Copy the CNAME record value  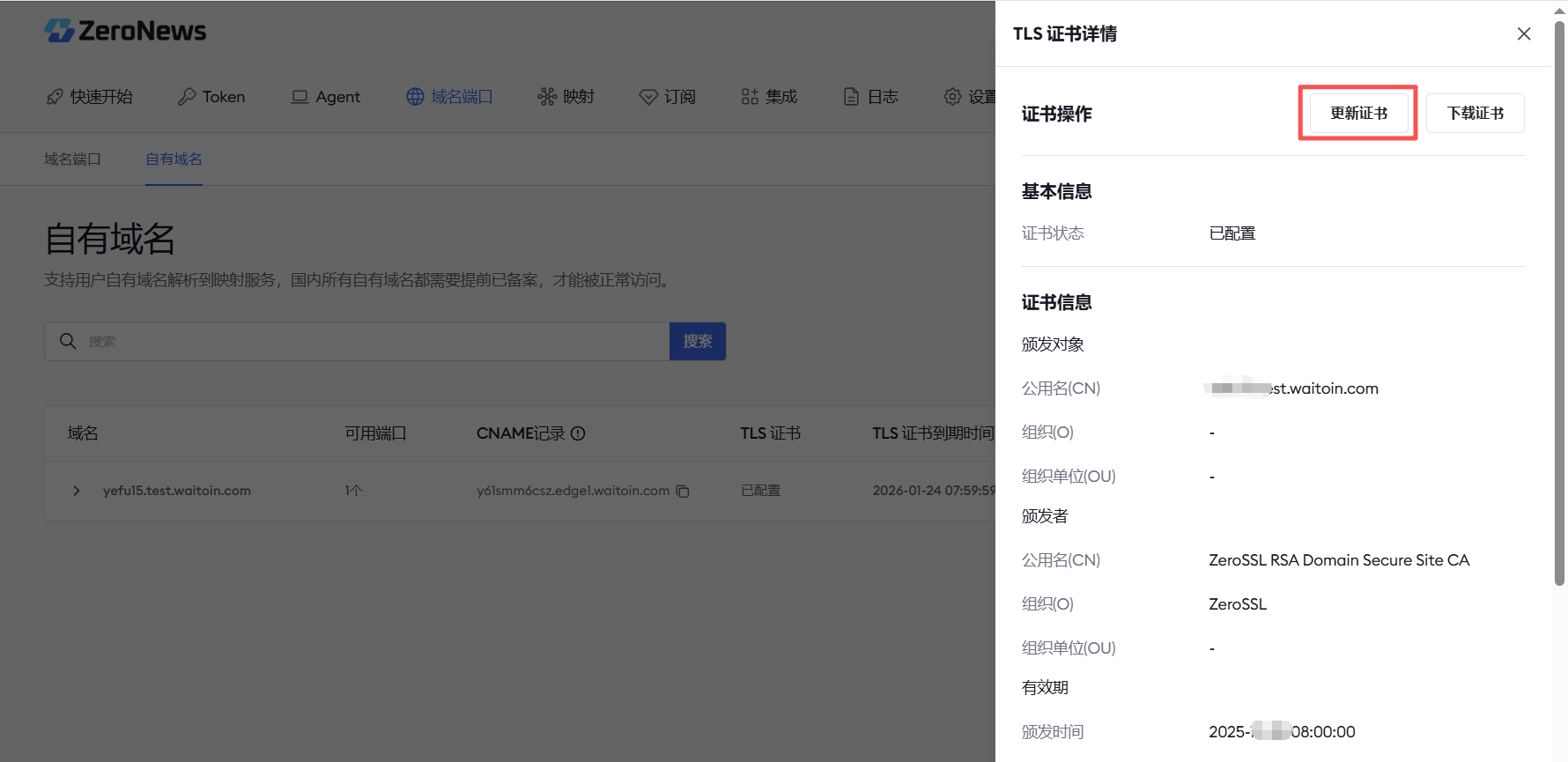point(683,492)
